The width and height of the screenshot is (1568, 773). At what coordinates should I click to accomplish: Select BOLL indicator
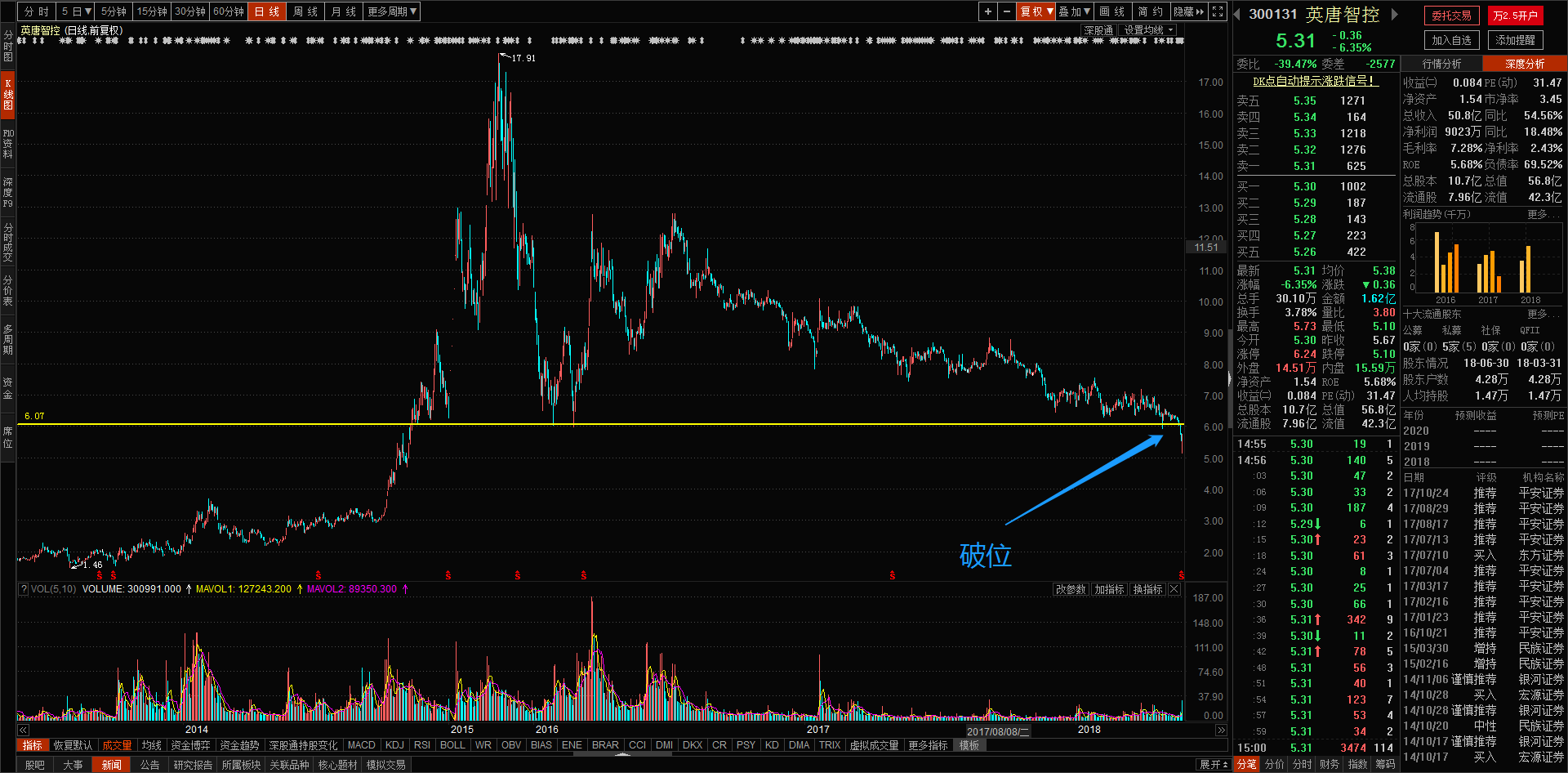coord(452,745)
